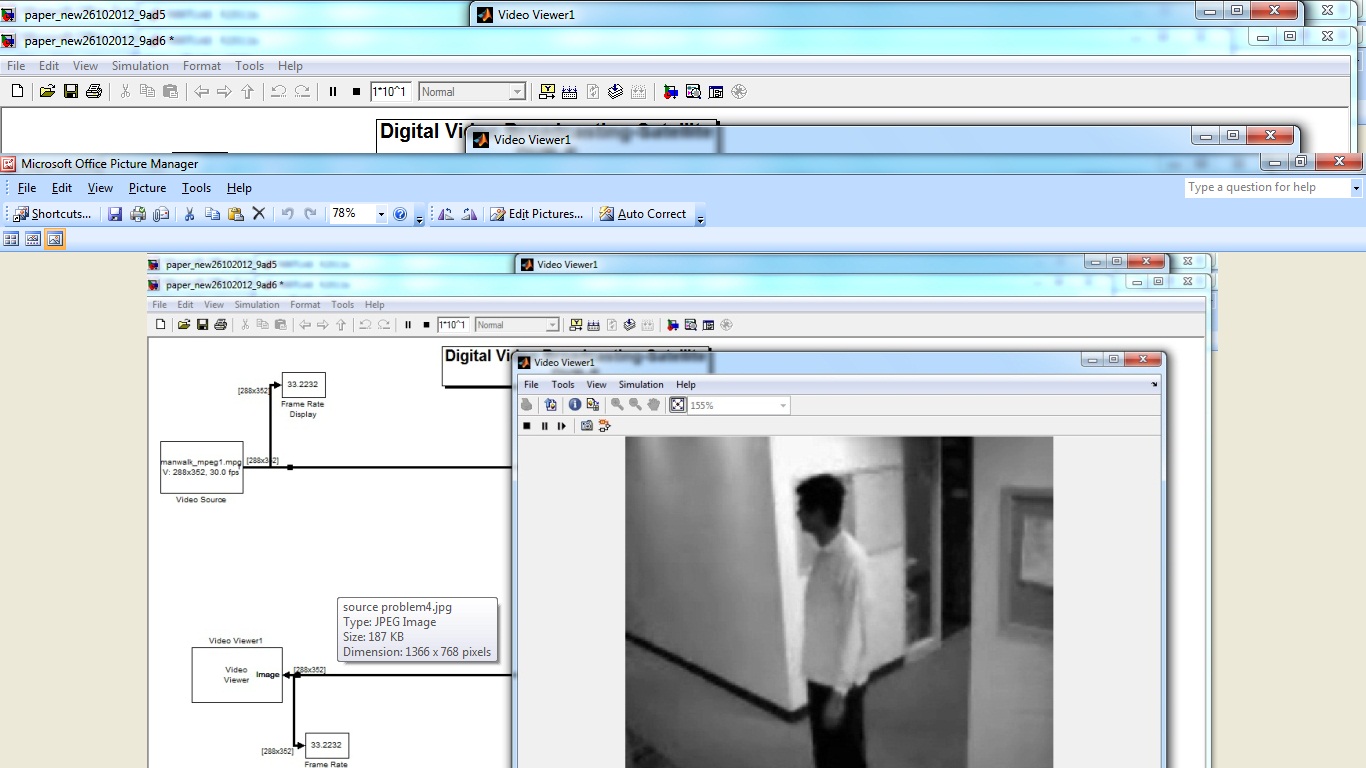1366x768 pixels.
Task: Redo in Picture Manager toolbar
Action: click(x=310, y=214)
